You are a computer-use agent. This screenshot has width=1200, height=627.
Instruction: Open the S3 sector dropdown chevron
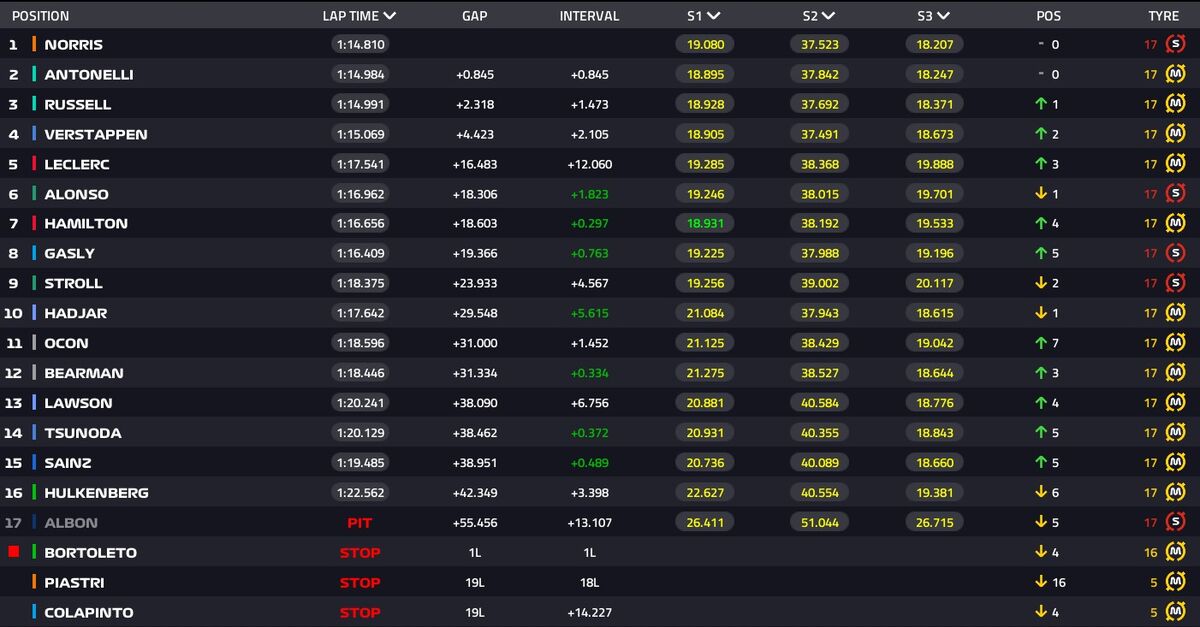943,16
